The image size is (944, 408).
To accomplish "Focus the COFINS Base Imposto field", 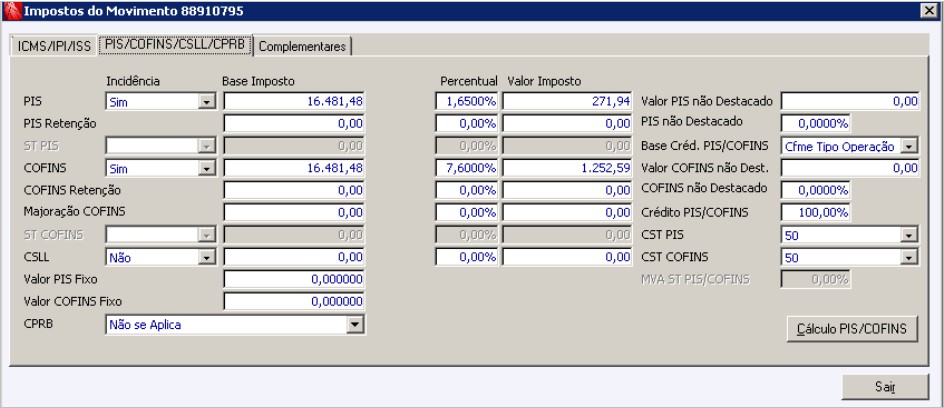I will [x=294, y=168].
